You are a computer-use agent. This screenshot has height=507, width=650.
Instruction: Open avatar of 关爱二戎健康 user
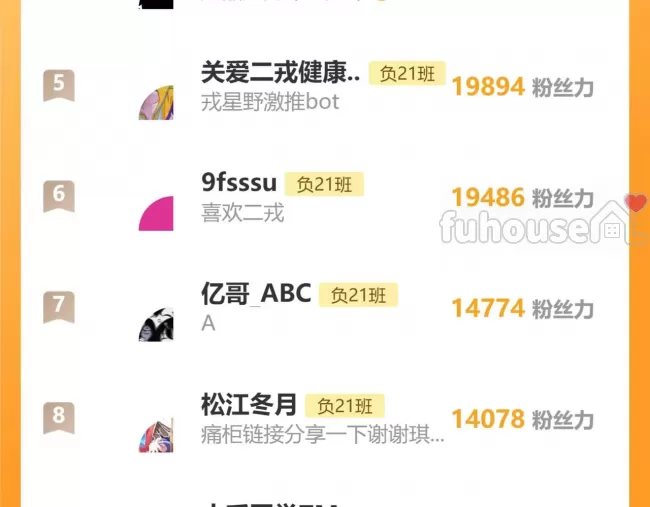click(156, 103)
